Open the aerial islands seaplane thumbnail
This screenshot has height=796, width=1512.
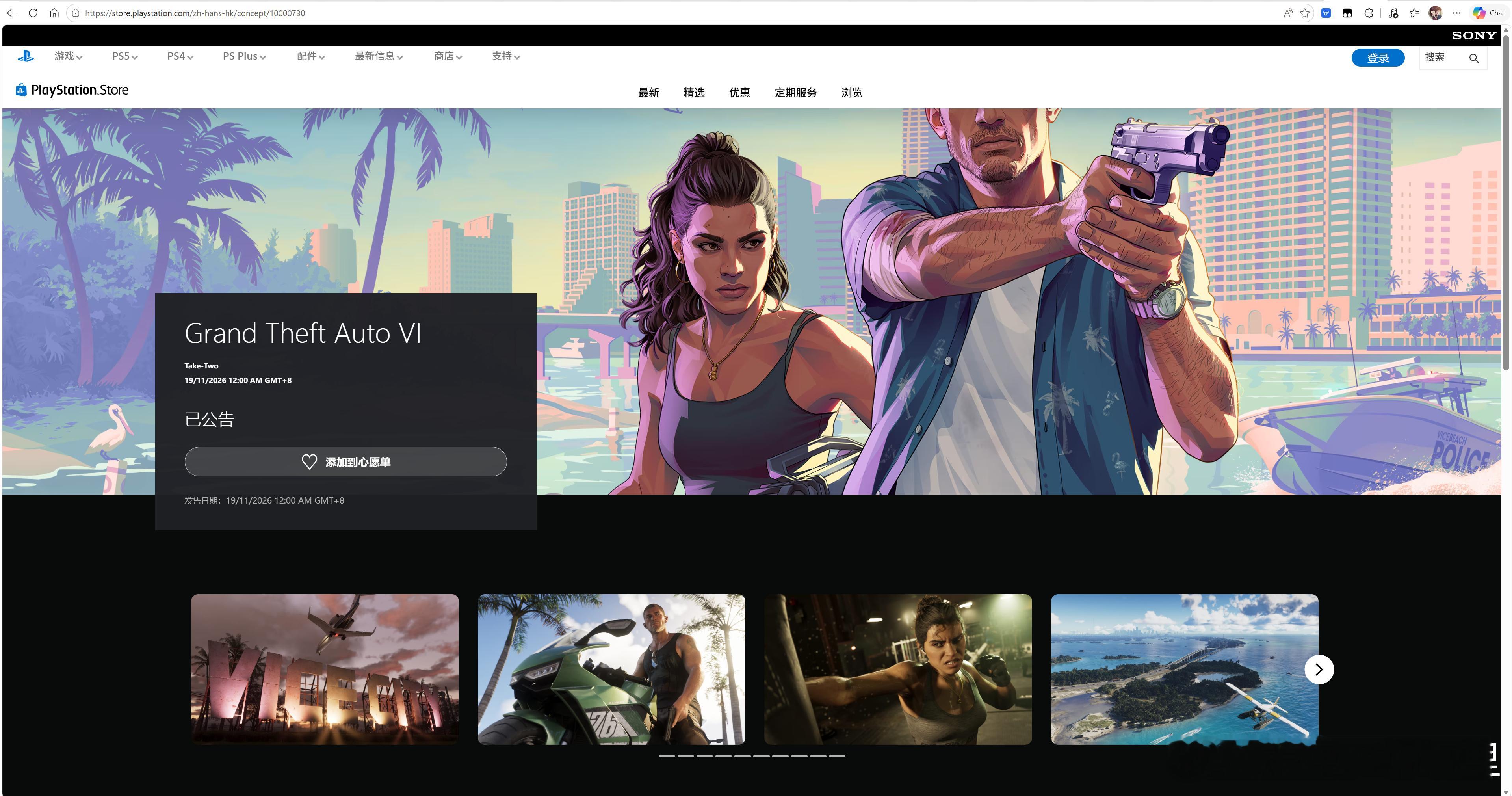click(1185, 669)
